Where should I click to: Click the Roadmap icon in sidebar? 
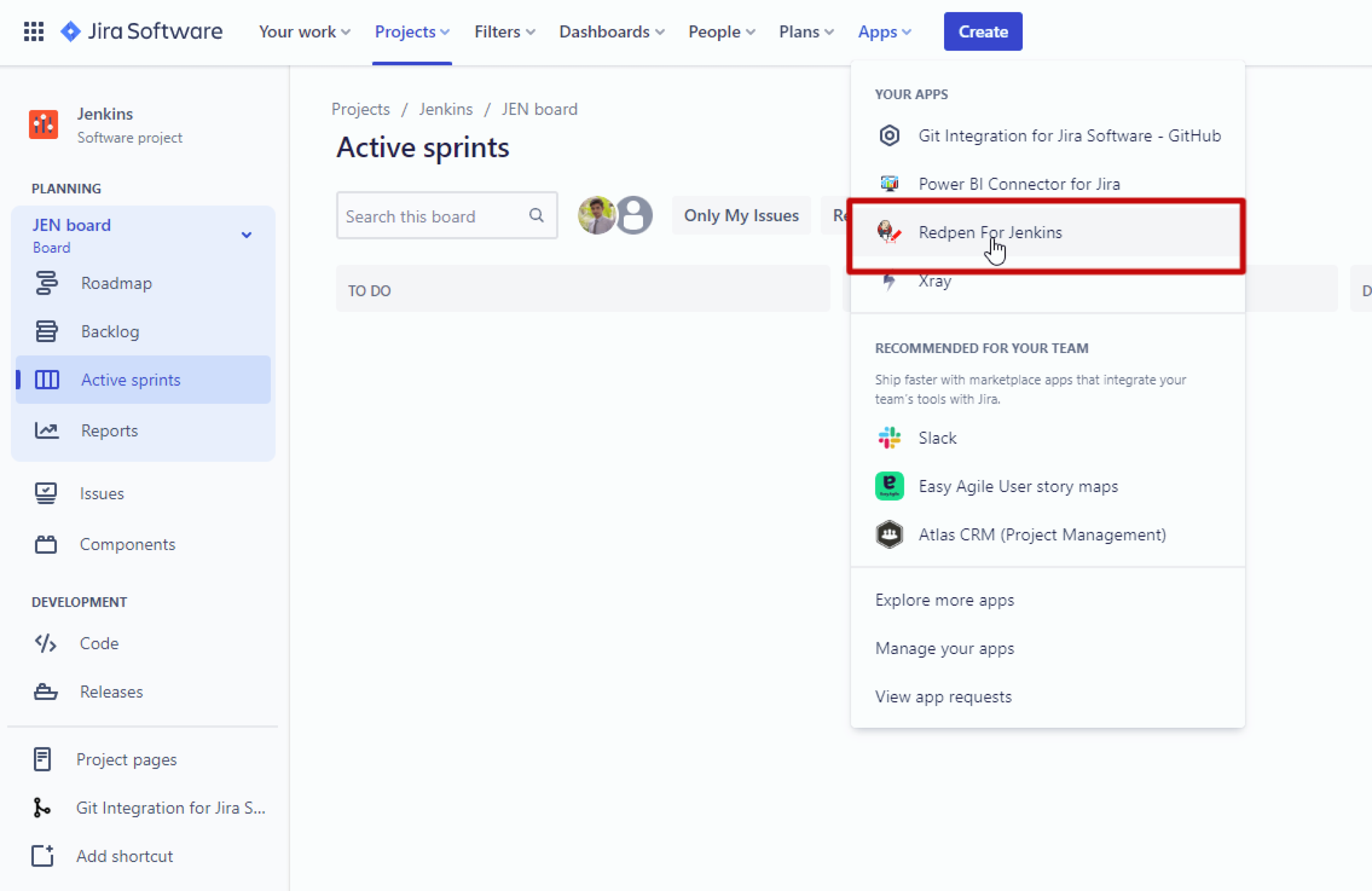[46, 283]
